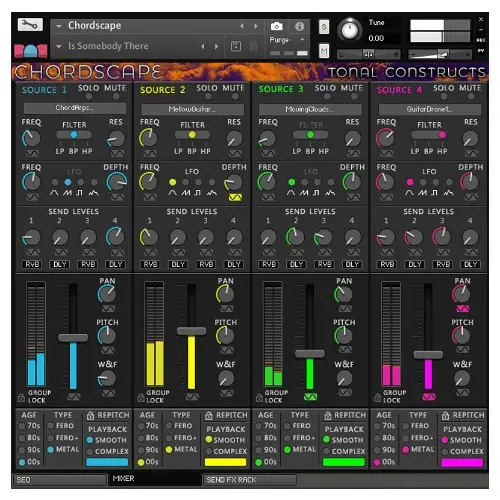
Task: Click the Source 2 PITCH knob
Action: coord(225,335)
